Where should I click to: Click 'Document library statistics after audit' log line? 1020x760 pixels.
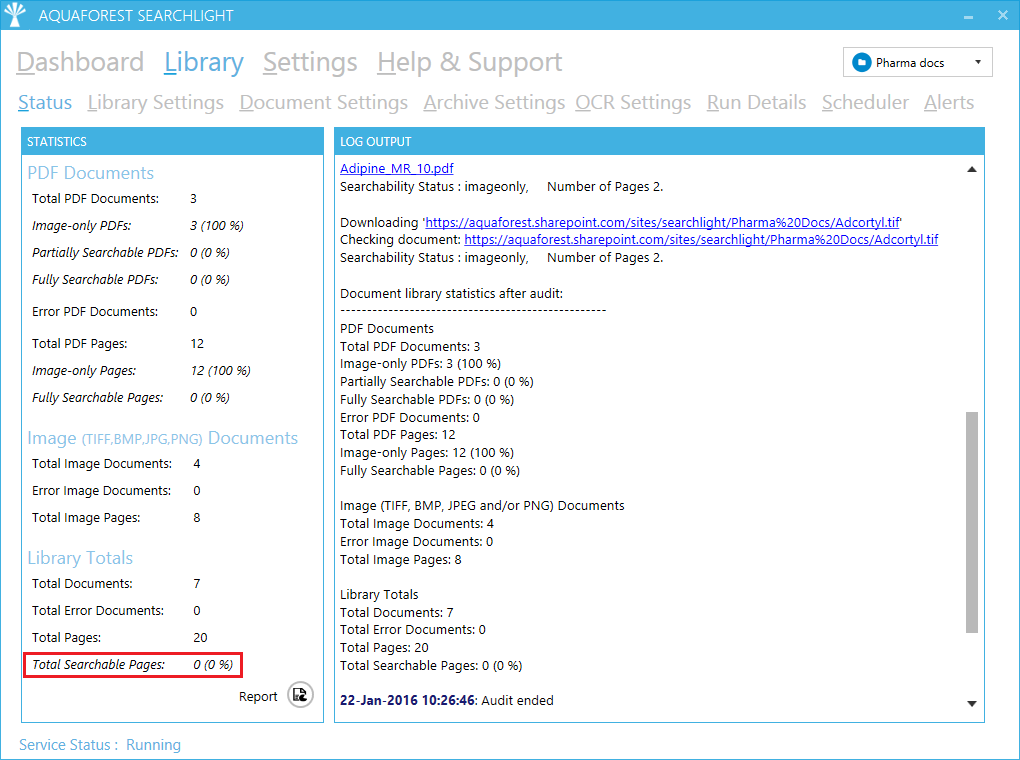tap(451, 293)
